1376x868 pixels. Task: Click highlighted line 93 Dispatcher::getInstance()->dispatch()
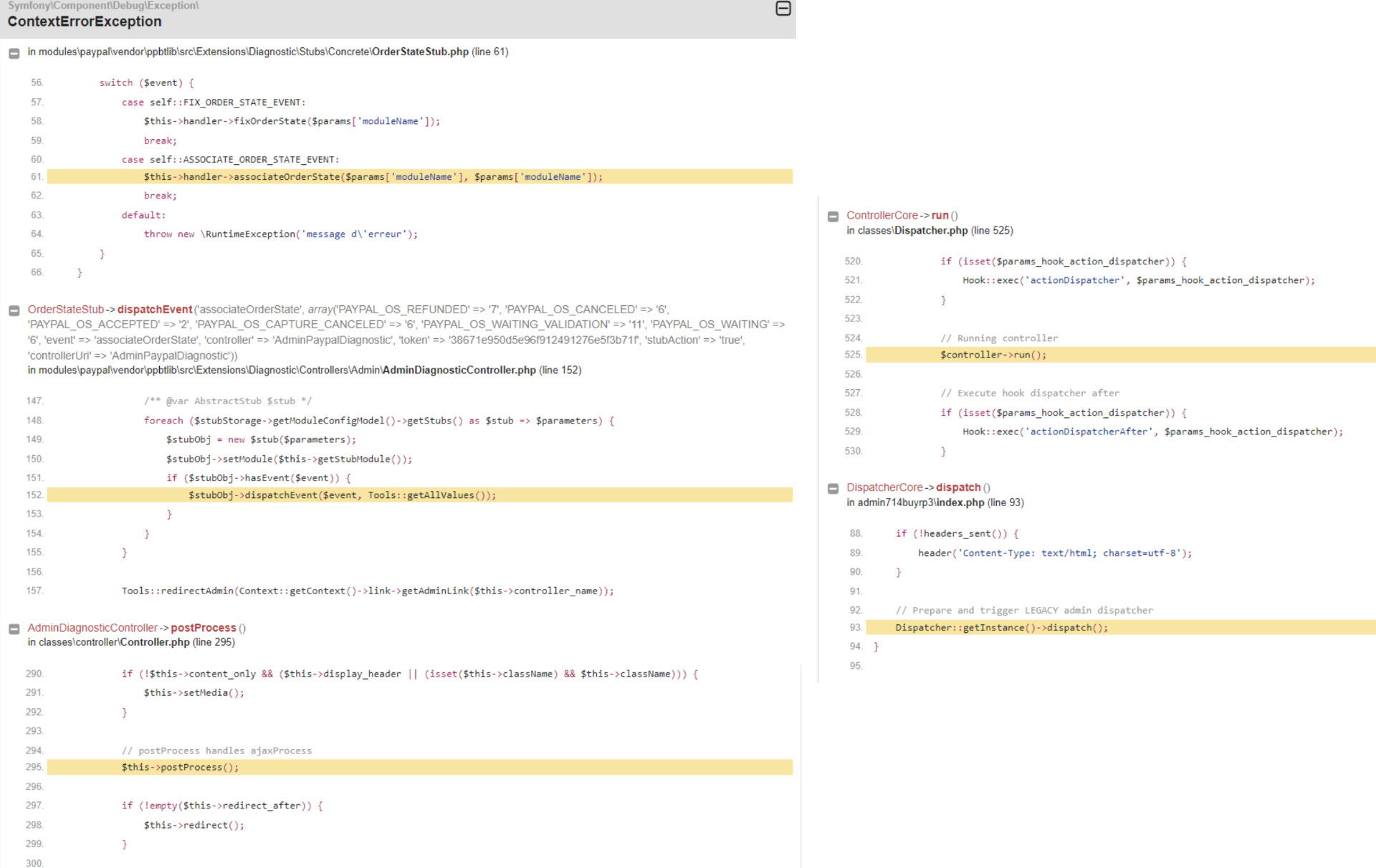1121,627
